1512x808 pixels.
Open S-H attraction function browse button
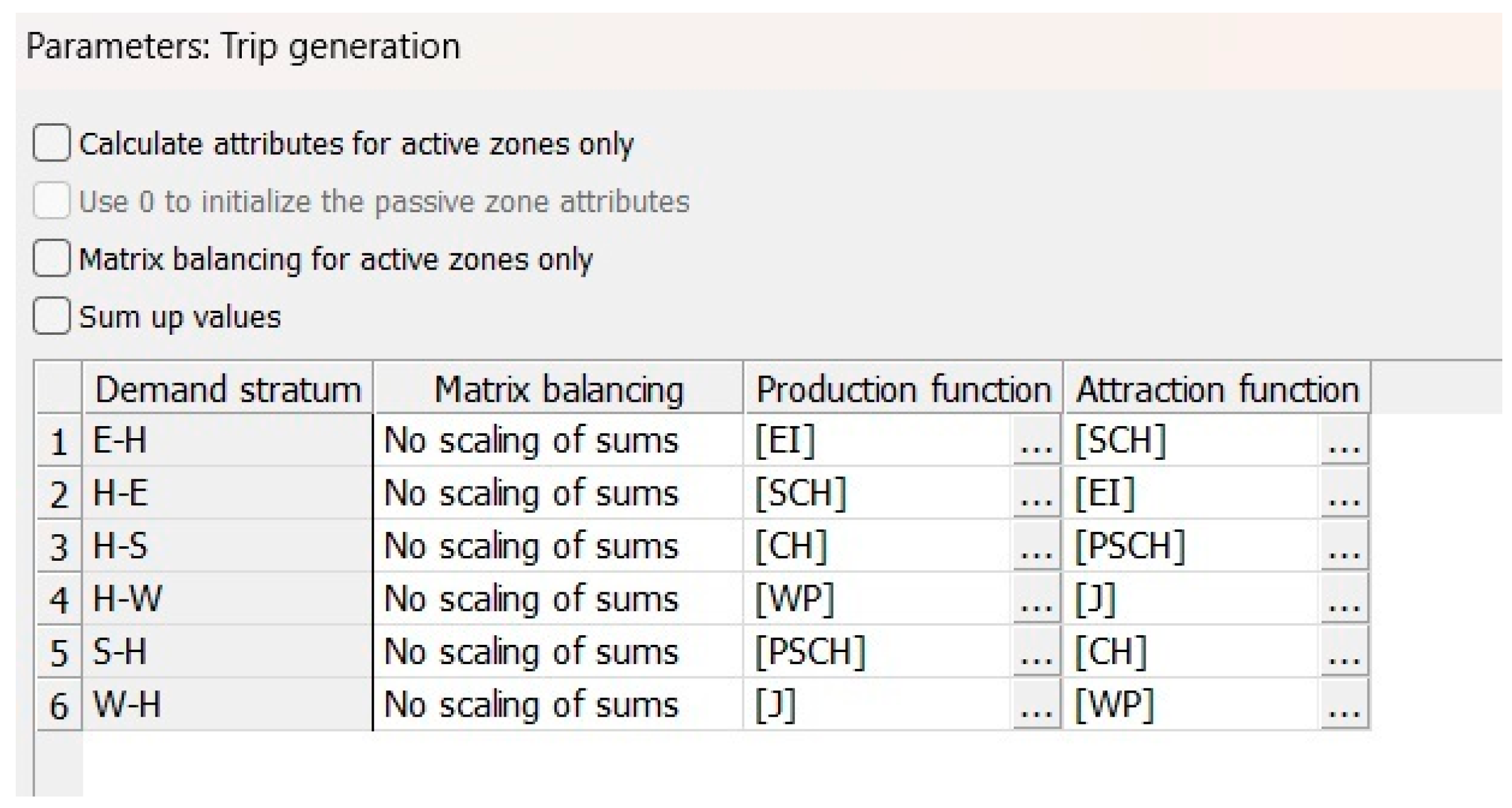1343,652
